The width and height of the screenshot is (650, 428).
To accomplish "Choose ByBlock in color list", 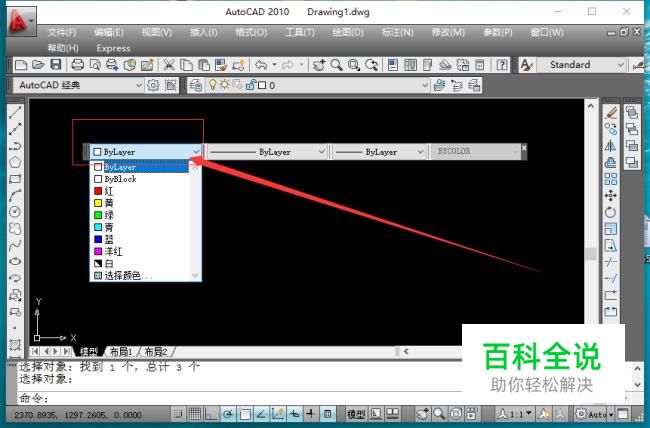I will pos(140,179).
